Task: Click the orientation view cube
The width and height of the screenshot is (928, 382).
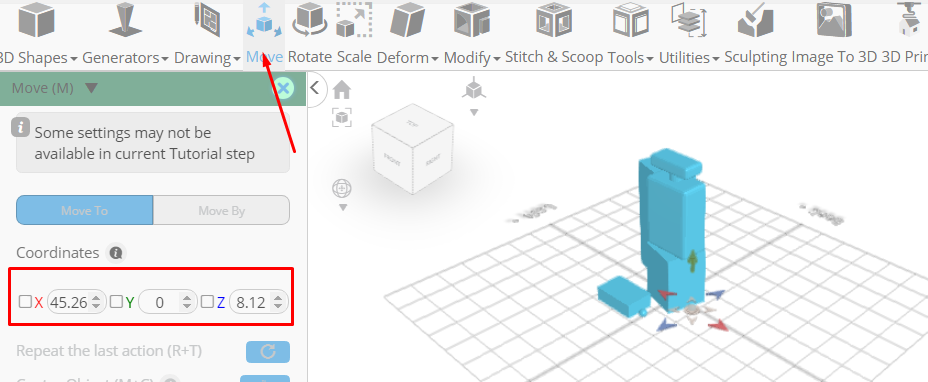Action: pos(412,149)
